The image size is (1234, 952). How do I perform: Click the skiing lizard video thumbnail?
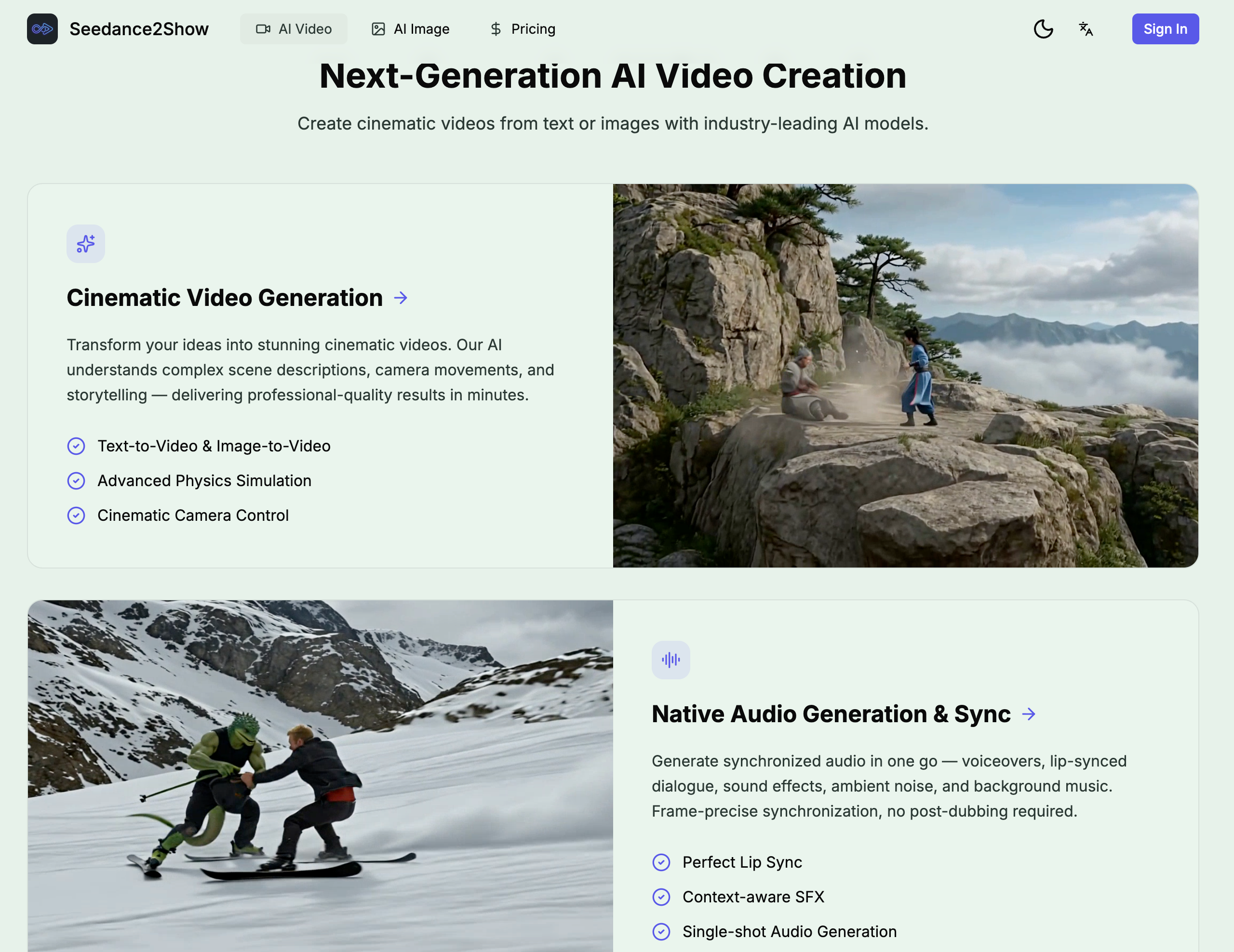tap(321, 777)
